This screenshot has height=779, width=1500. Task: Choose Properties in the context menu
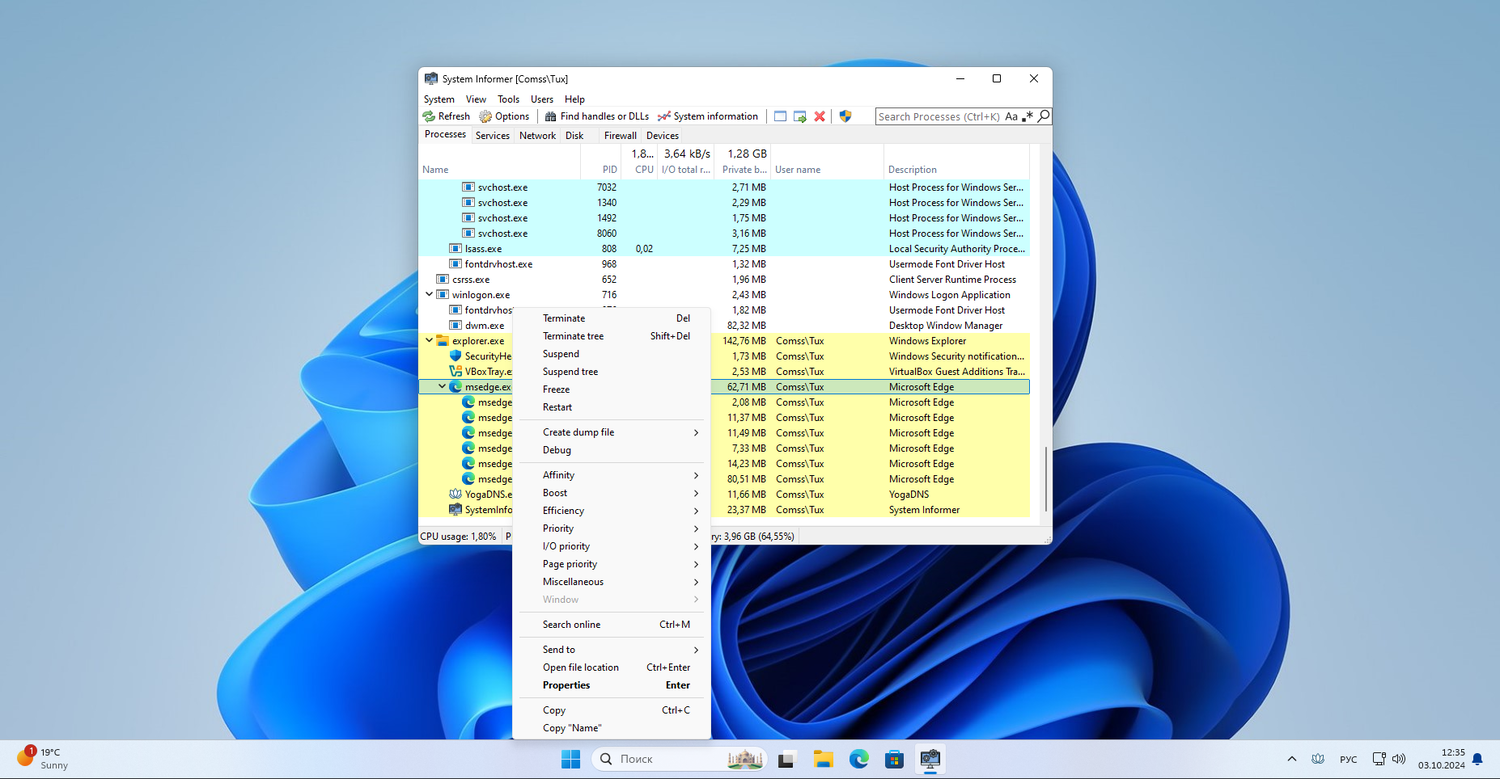(x=611, y=685)
